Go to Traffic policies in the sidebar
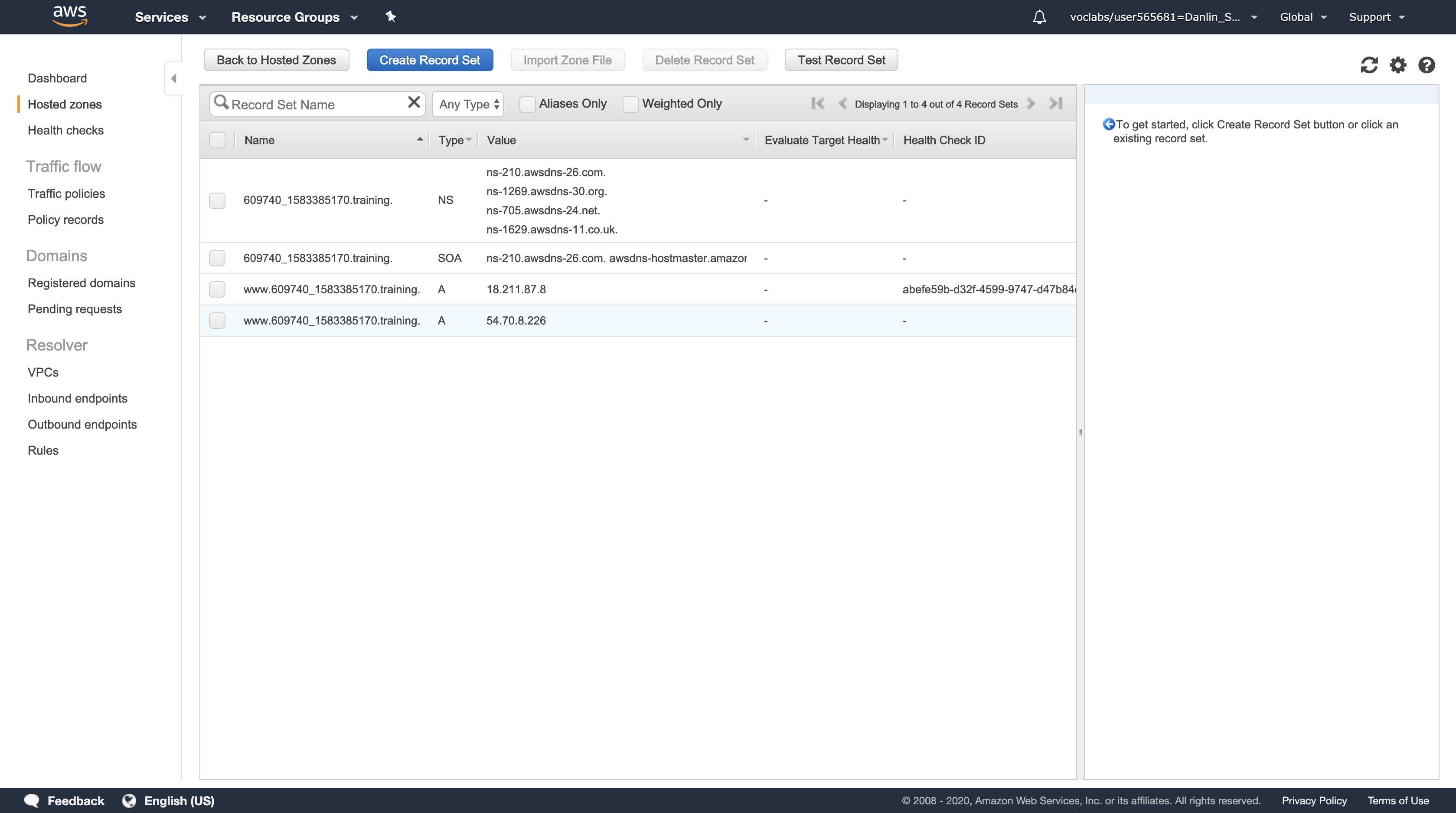Viewport: 1456px width, 813px height. tap(66, 193)
